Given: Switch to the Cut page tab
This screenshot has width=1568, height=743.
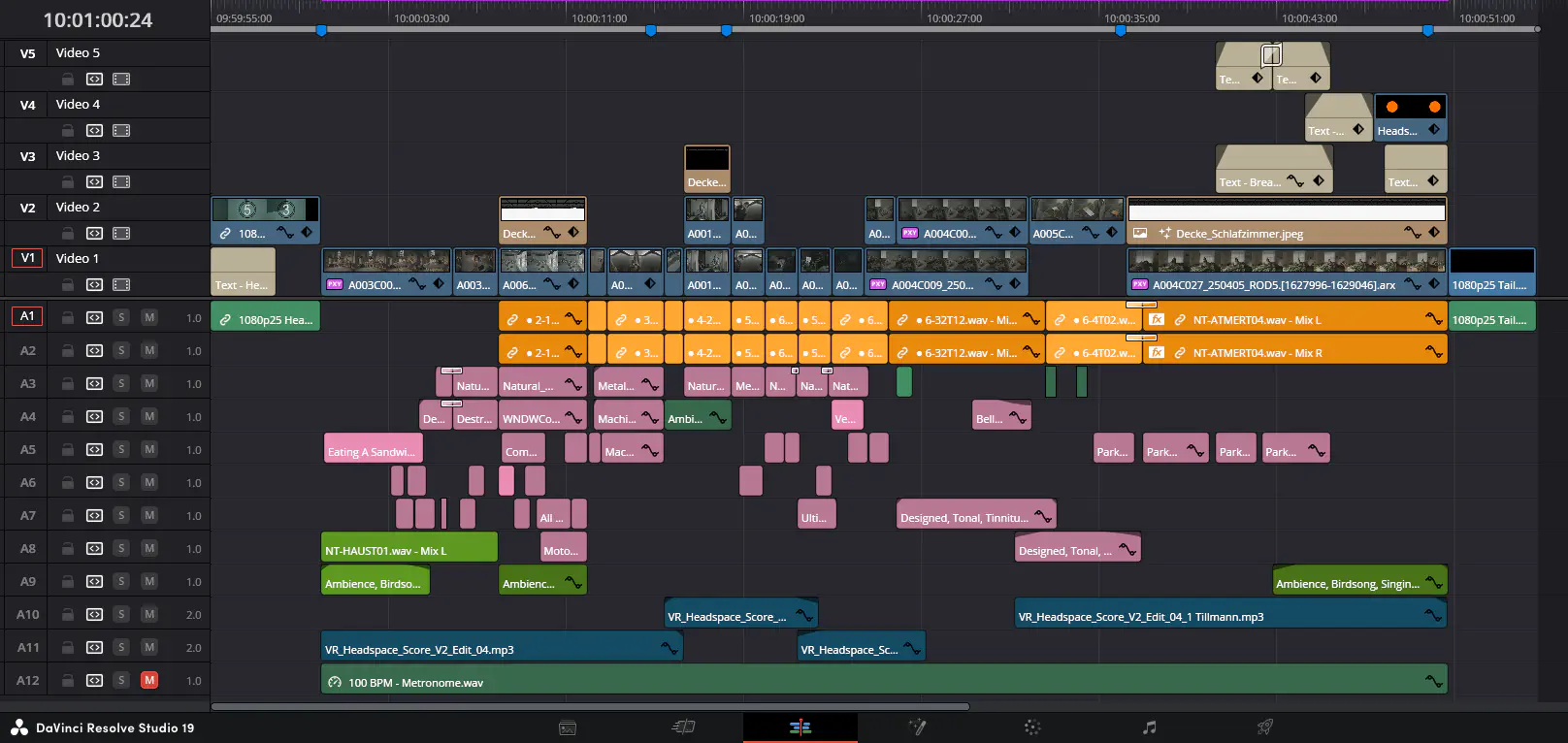Looking at the screenshot, I should [683, 727].
